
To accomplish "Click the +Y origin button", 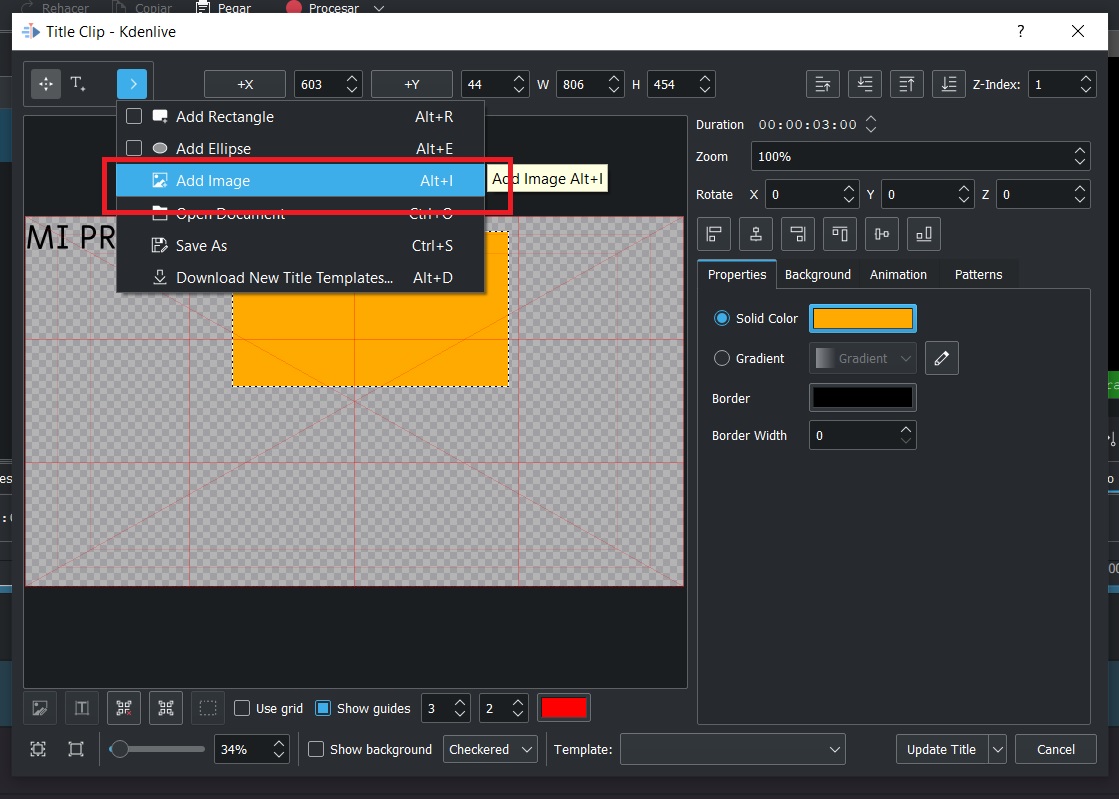I will tap(412, 84).
